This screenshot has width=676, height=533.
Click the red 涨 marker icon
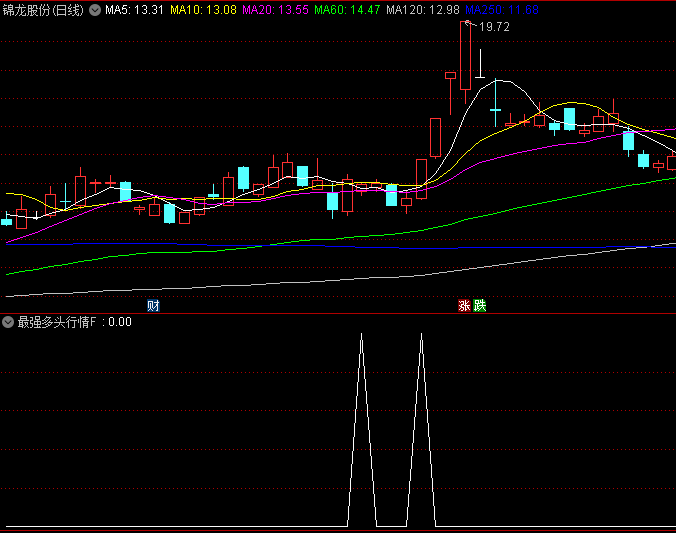464,306
